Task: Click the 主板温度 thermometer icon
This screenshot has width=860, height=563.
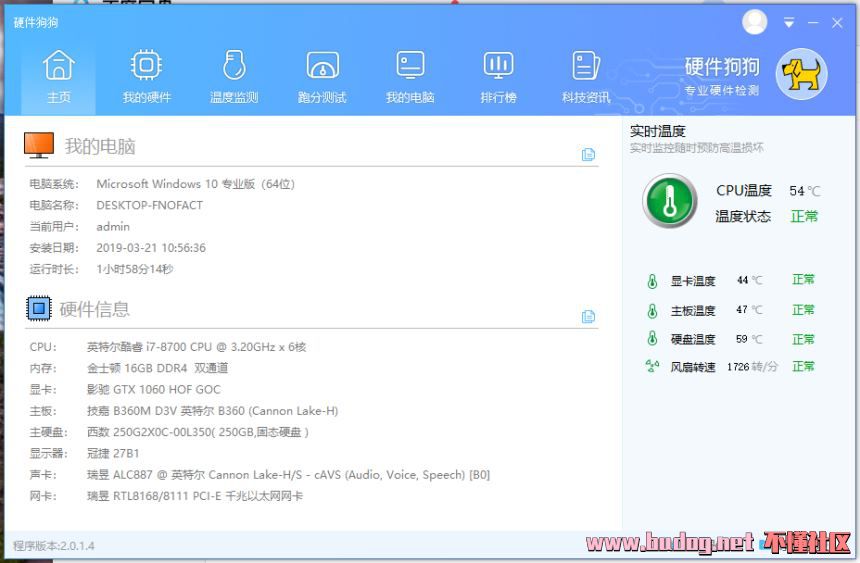Action: (x=652, y=311)
